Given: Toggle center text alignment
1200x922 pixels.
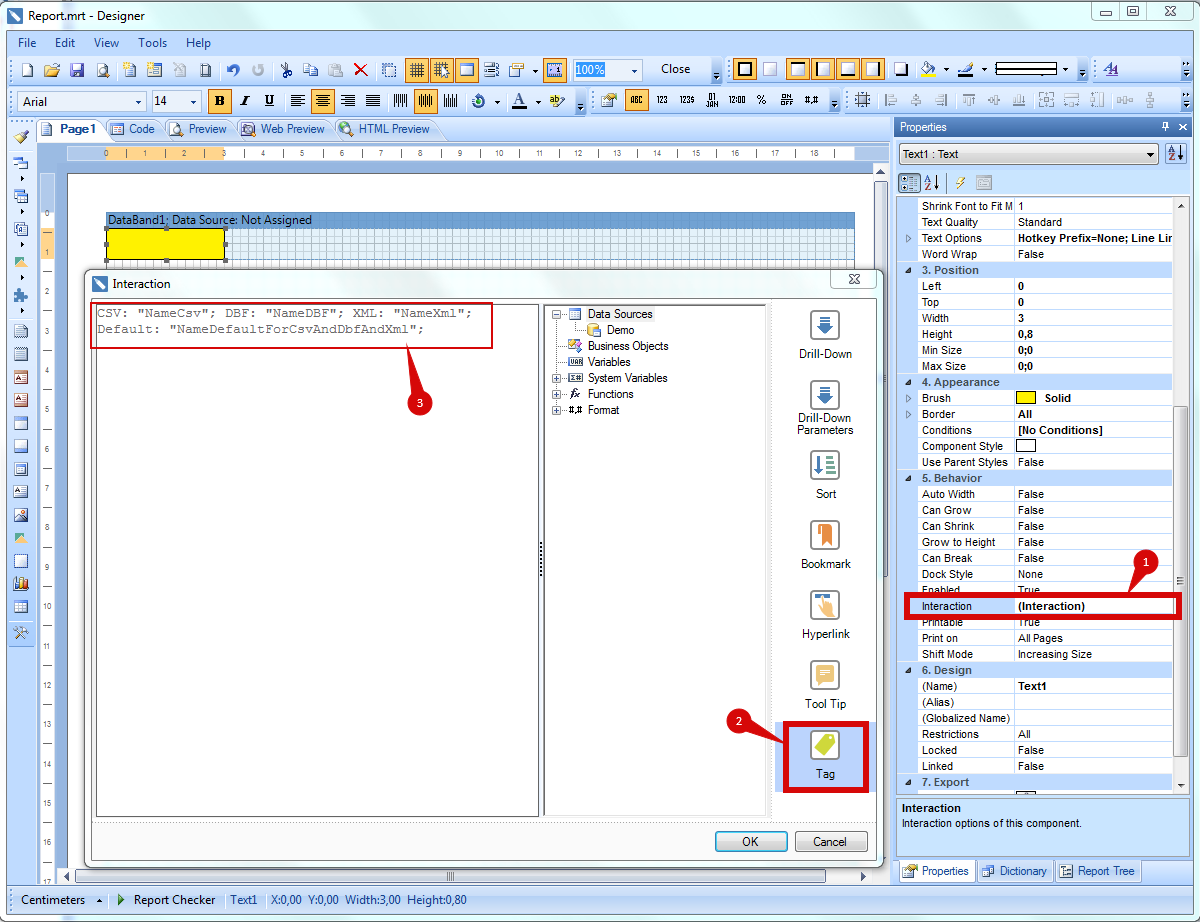Looking at the screenshot, I should pyautogui.click(x=323, y=101).
